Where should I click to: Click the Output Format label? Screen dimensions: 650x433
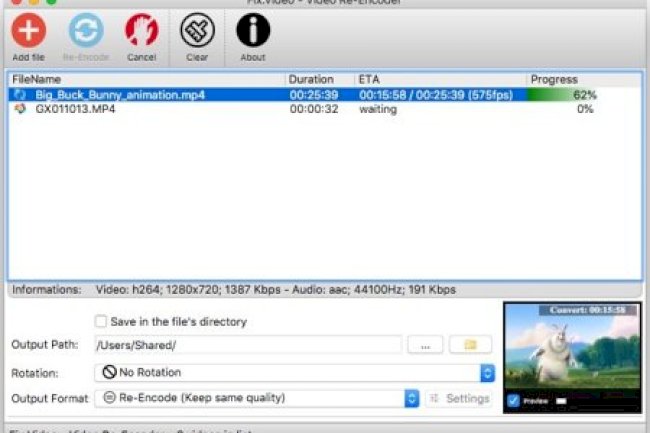click(50, 398)
